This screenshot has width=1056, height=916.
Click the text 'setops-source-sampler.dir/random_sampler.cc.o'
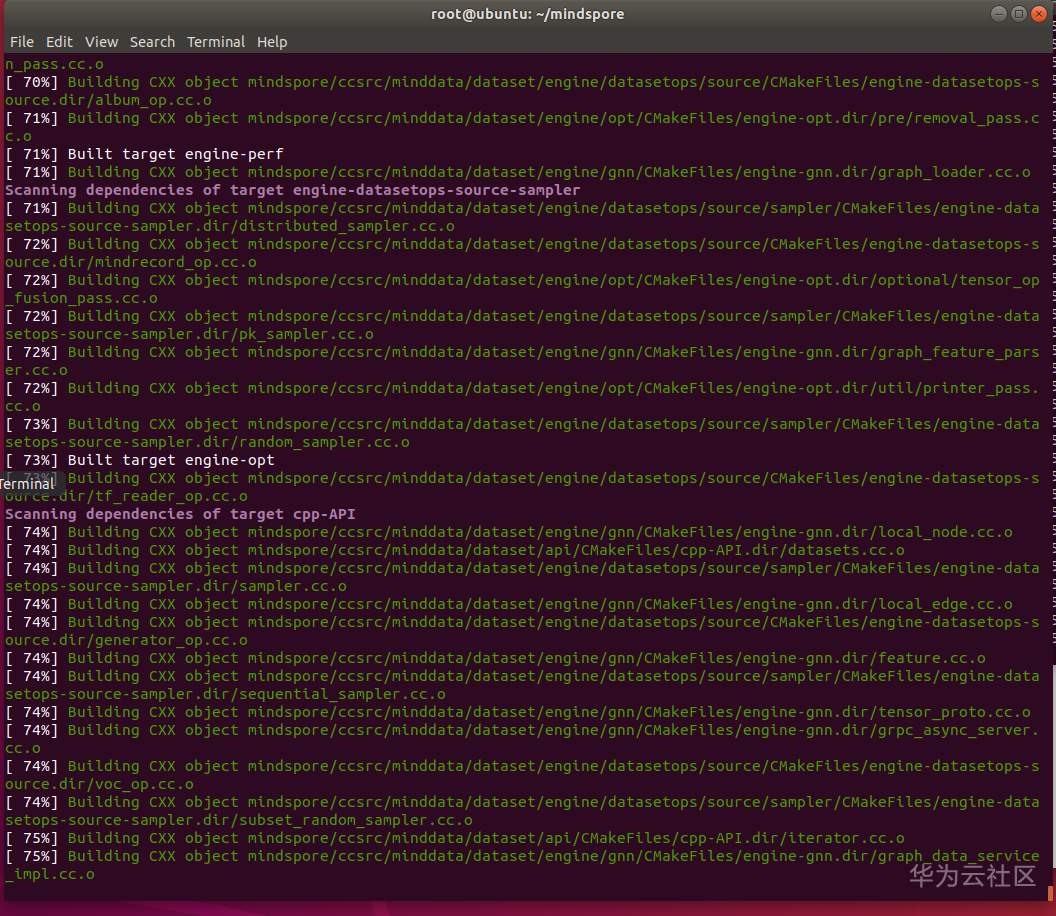click(207, 443)
